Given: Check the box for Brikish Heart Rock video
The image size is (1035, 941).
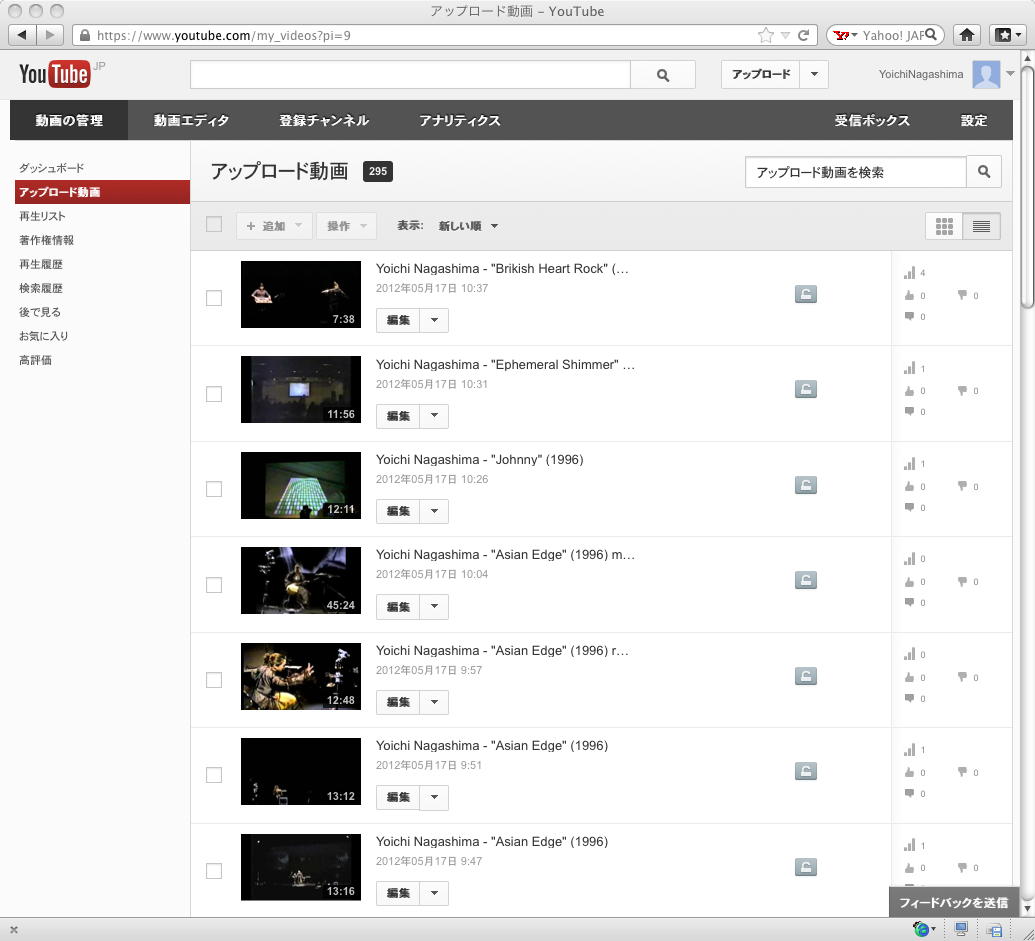Looking at the screenshot, I should point(214,298).
